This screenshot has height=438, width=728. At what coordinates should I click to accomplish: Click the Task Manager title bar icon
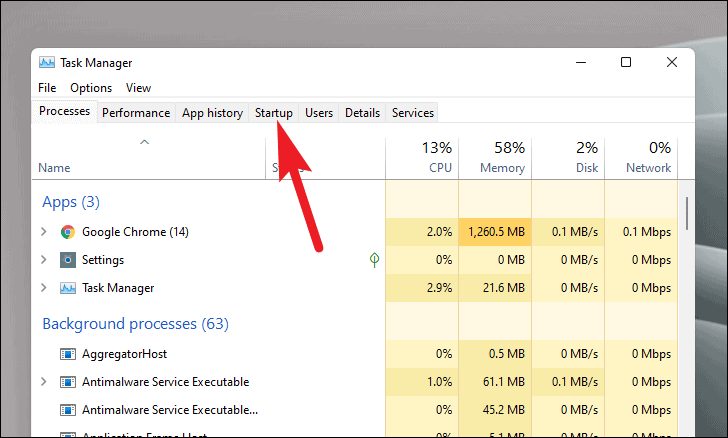coord(46,62)
